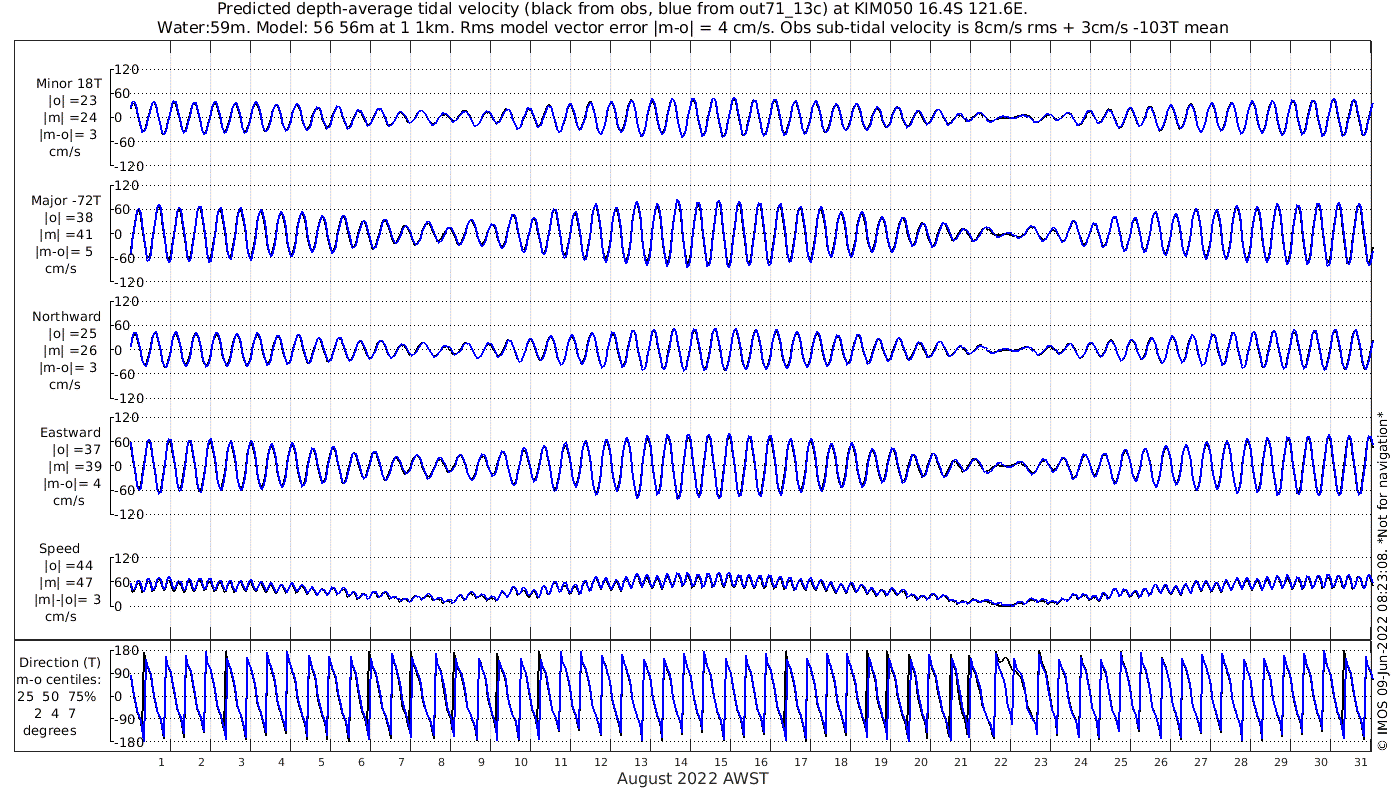
Task: Click the '-90' tick in the Direction panel
Action: click(125, 719)
